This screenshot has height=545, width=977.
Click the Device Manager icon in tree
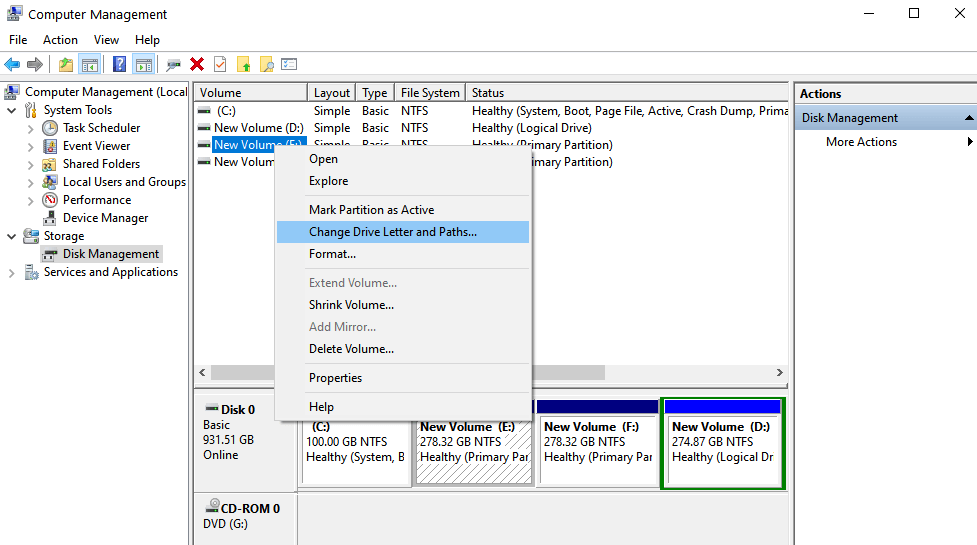[x=50, y=218]
